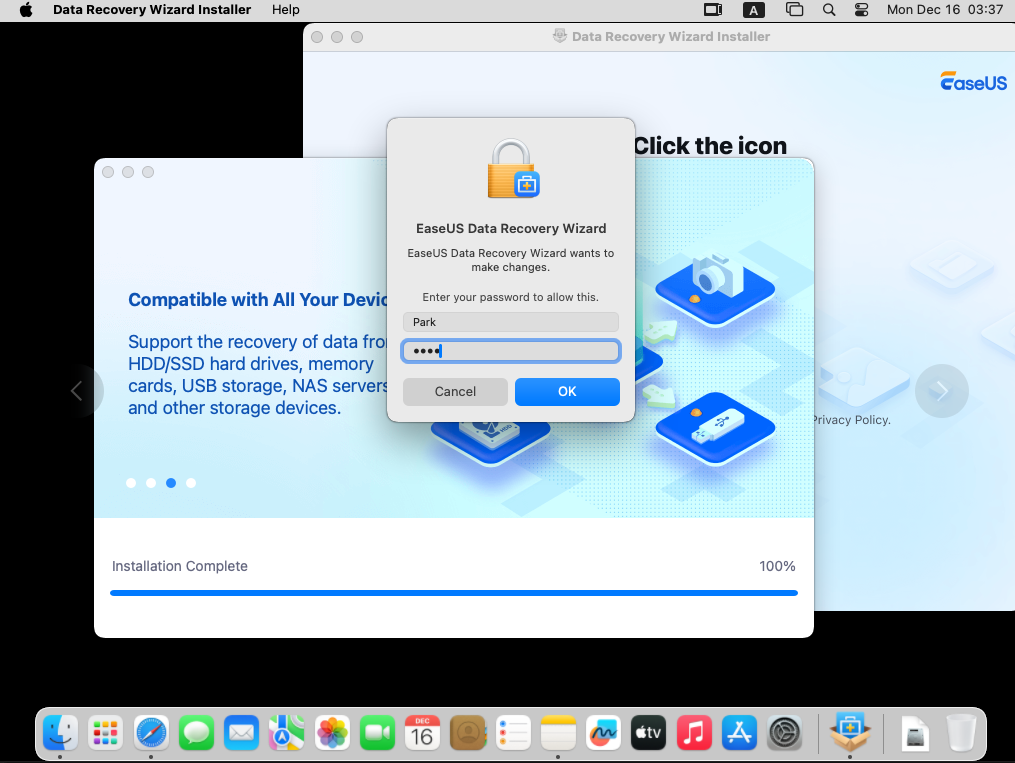
Task: Click the display mirroring menu bar icon
Action: [x=713, y=10]
